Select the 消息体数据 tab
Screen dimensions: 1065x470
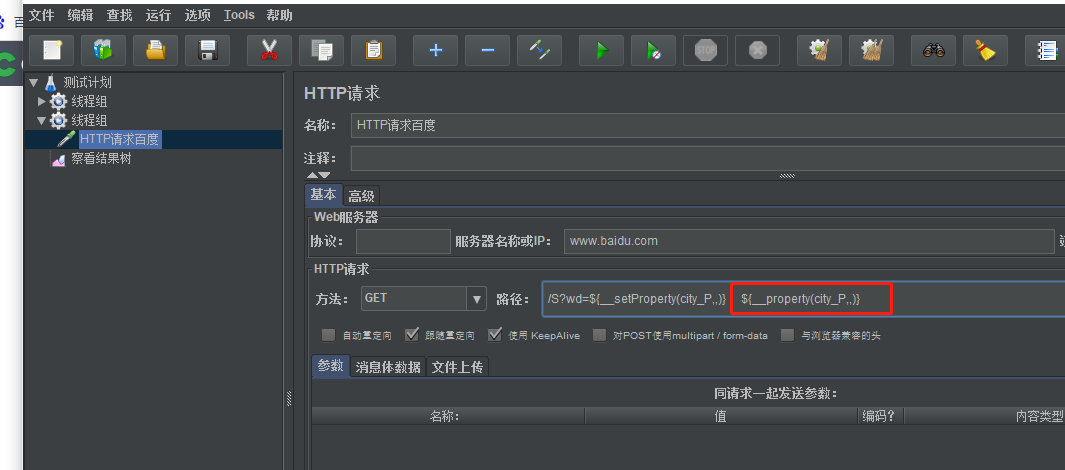(x=389, y=367)
